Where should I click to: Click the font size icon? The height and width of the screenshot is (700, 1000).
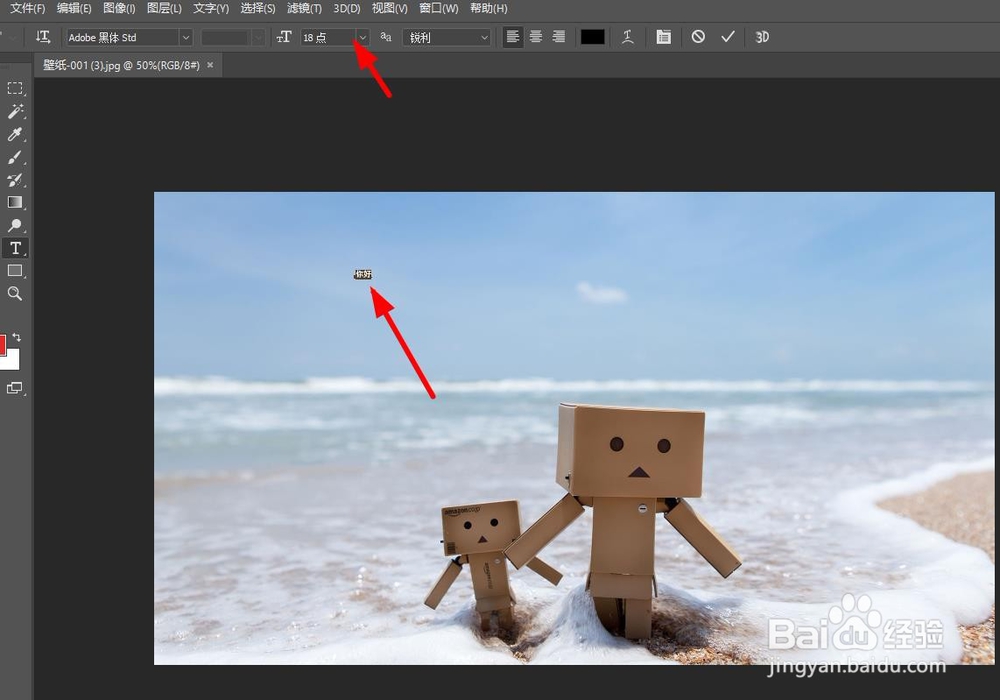284,37
